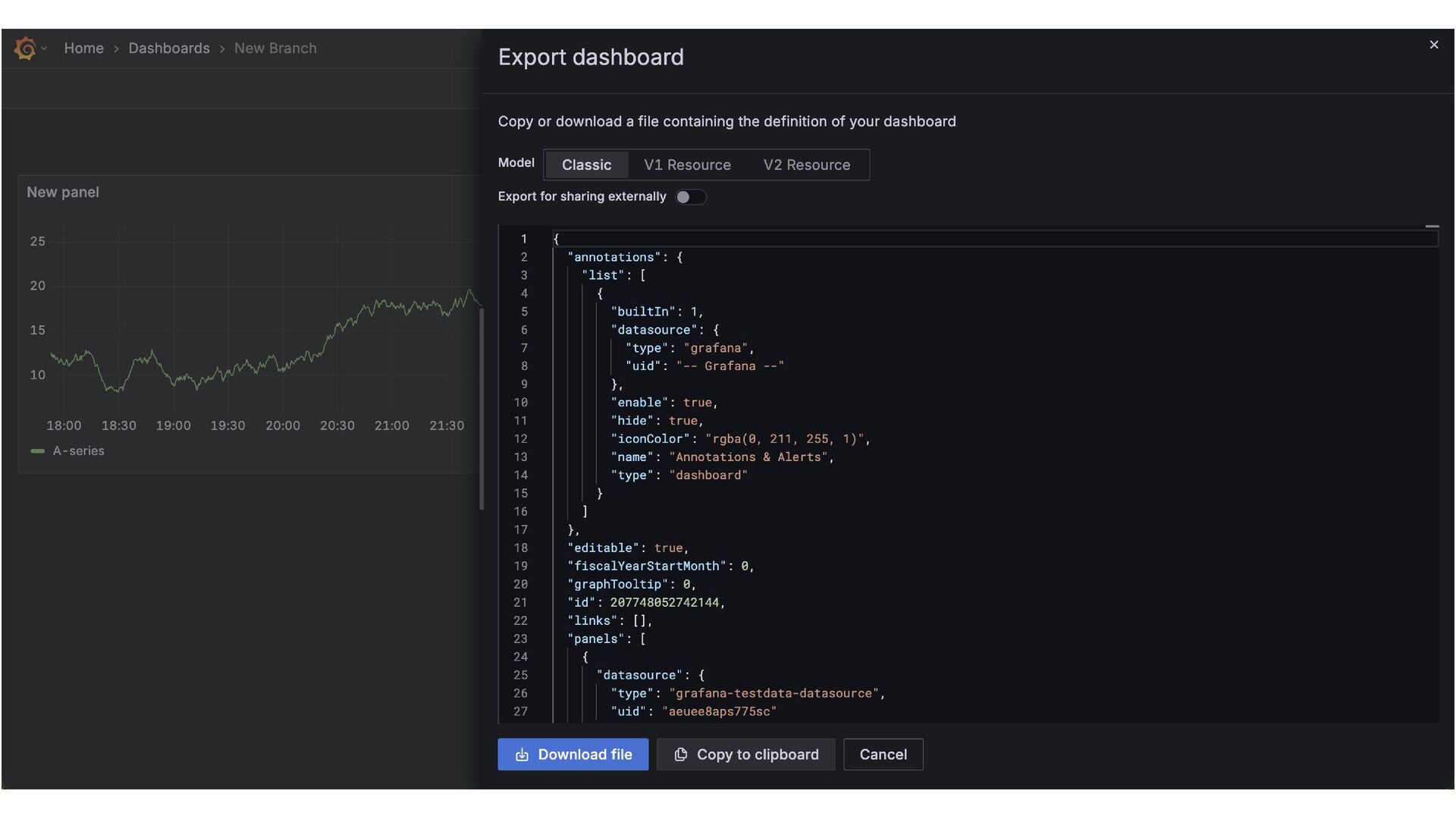Click the "aeuee8aps775sc" uid value
The image size is (1456, 819).
point(719,712)
